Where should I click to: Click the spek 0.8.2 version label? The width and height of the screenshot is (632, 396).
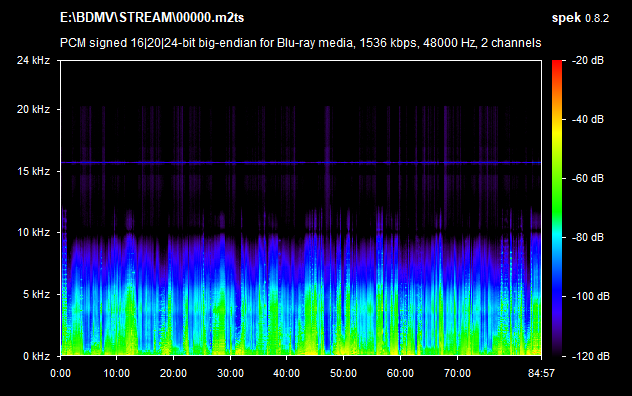580,18
